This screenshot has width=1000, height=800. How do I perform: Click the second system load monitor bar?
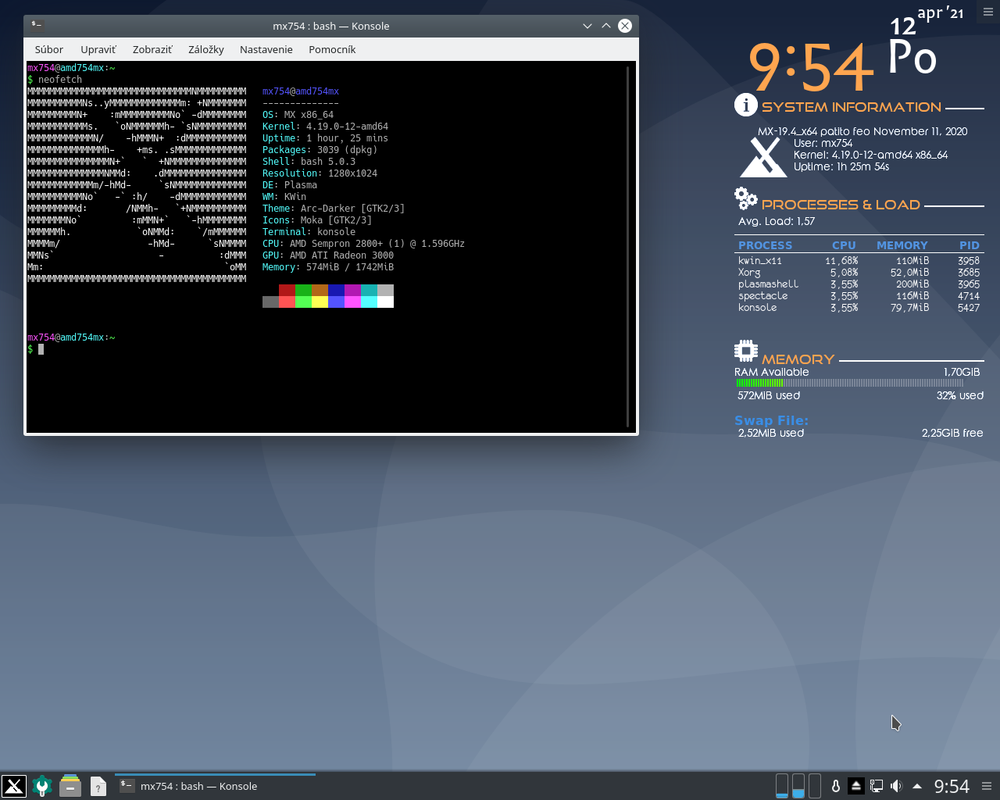[x=798, y=785]
